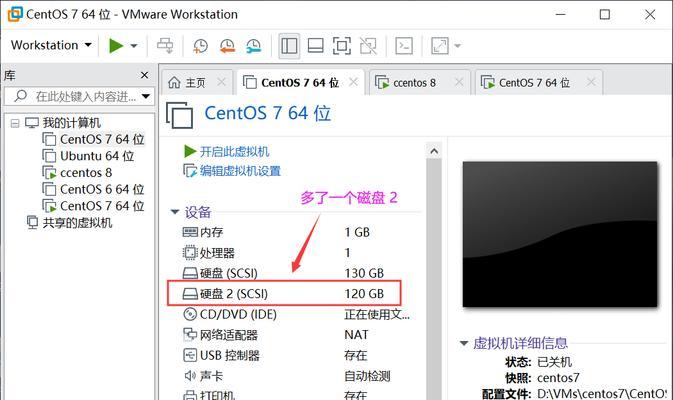
Task: Click the green power-on play button in toolbar
Action: click(x=116, y=45)
